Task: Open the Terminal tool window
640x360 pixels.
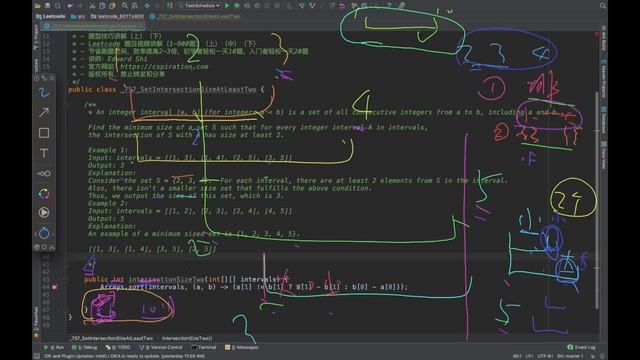Action: 204,347
